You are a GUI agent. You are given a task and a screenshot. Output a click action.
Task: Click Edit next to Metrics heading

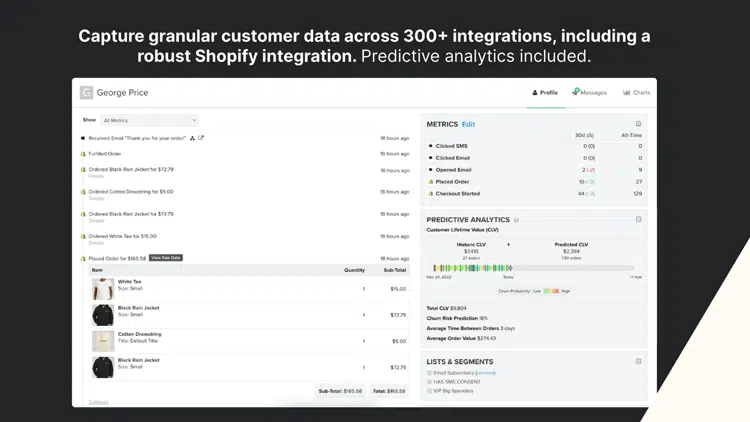(x=468, y=124)
